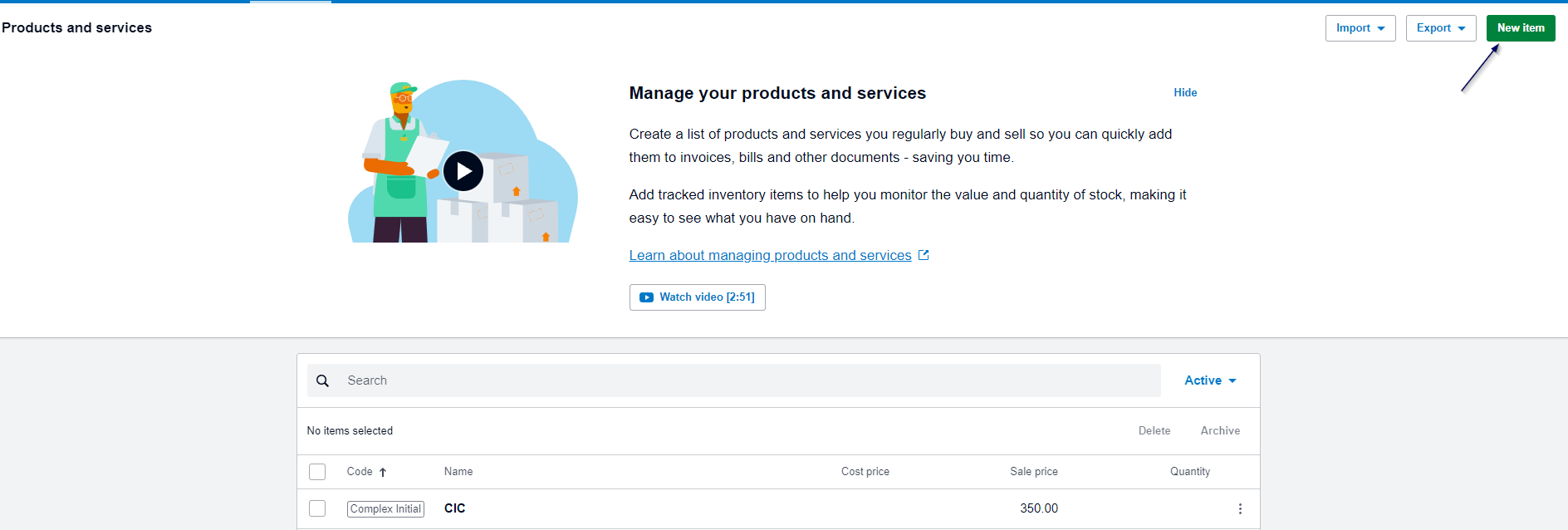This screenshot has height=530, width=1568.
Task: Open Learn about managing products and services link
Action: click(x=770, y=255)
